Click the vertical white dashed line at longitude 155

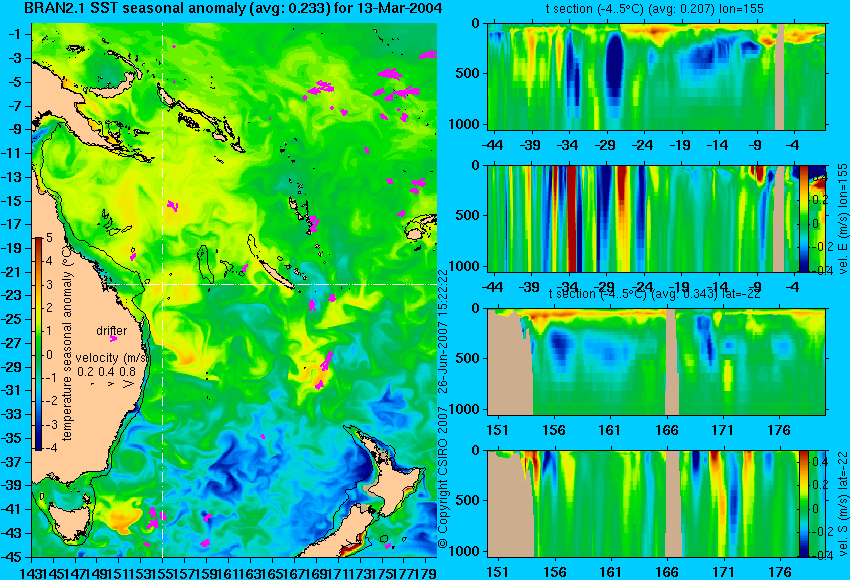point(163,289)
